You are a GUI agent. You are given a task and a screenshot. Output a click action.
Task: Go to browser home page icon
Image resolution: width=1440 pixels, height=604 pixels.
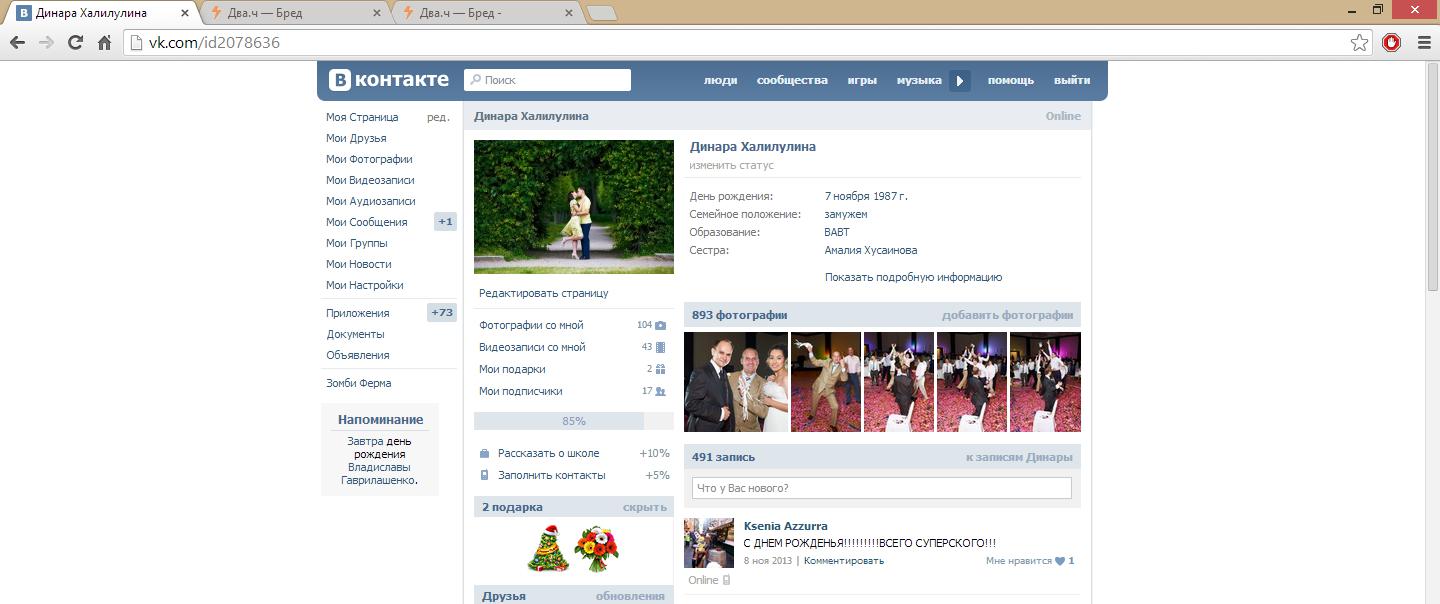[x=104, y=43]
